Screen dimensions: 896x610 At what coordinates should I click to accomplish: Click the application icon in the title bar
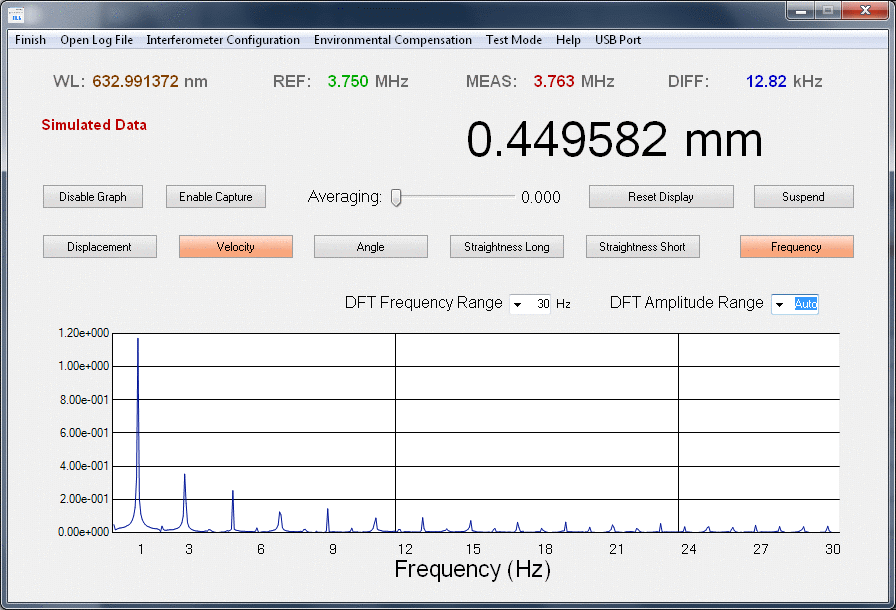tap(16, 14)
